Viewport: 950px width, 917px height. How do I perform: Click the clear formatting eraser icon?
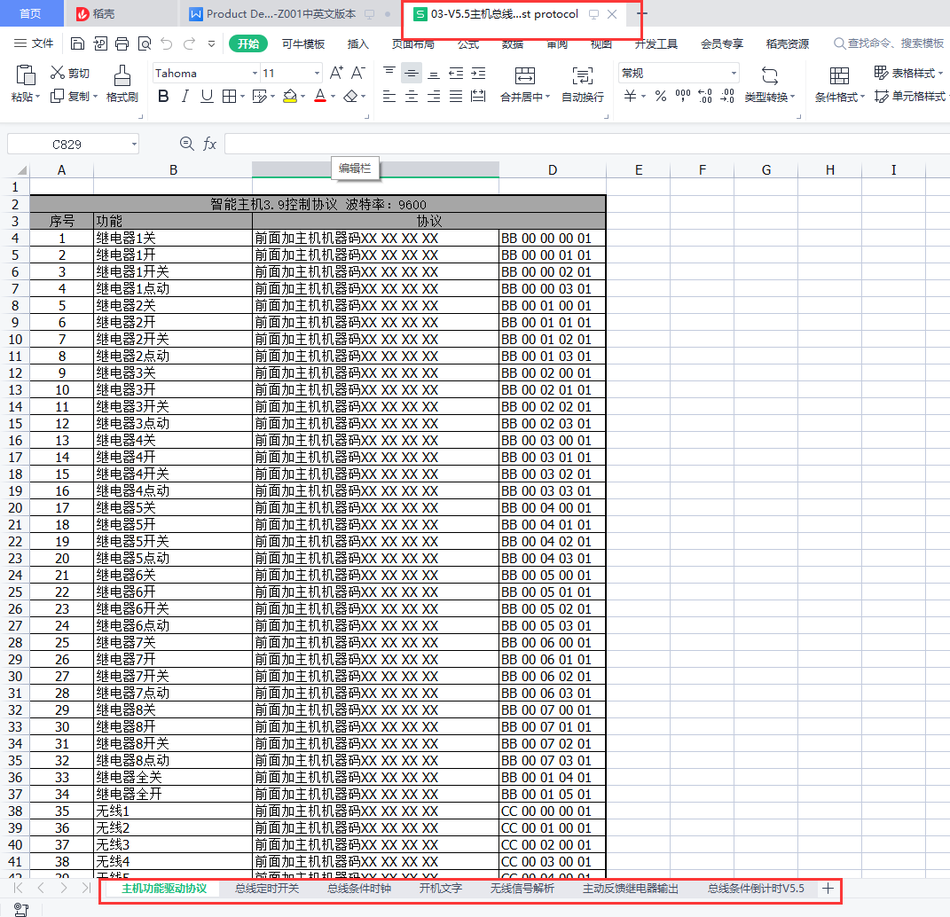pyautogui.click(x=350, y=96)
